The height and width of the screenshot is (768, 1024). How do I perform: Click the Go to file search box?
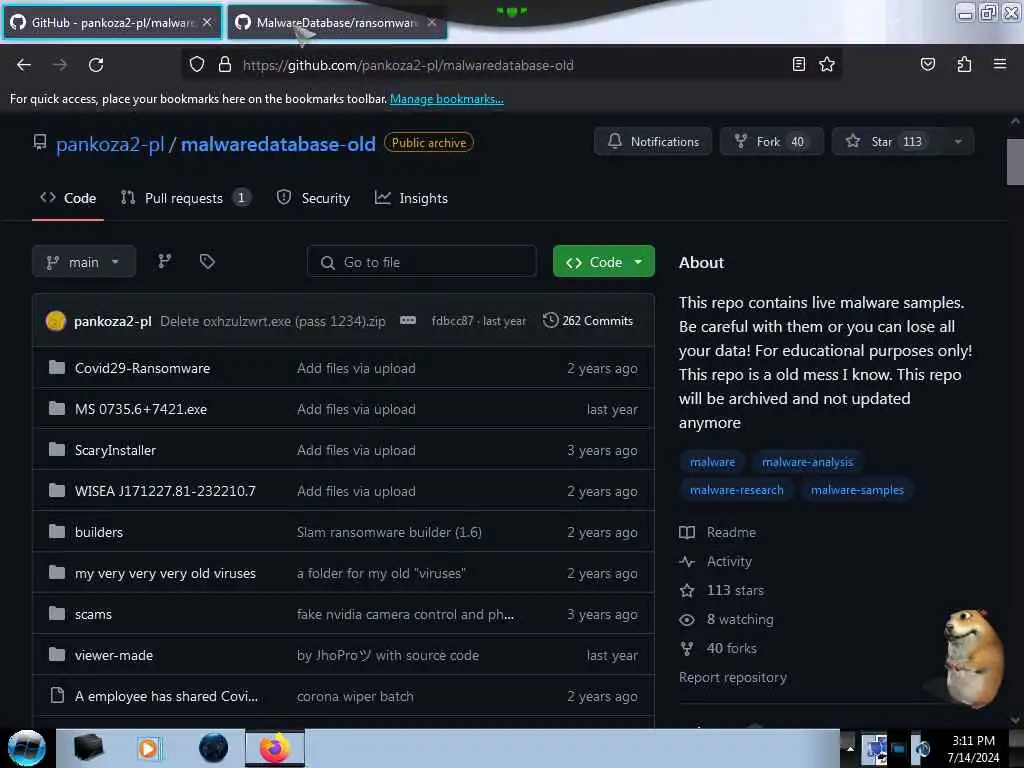coord(422,262)
